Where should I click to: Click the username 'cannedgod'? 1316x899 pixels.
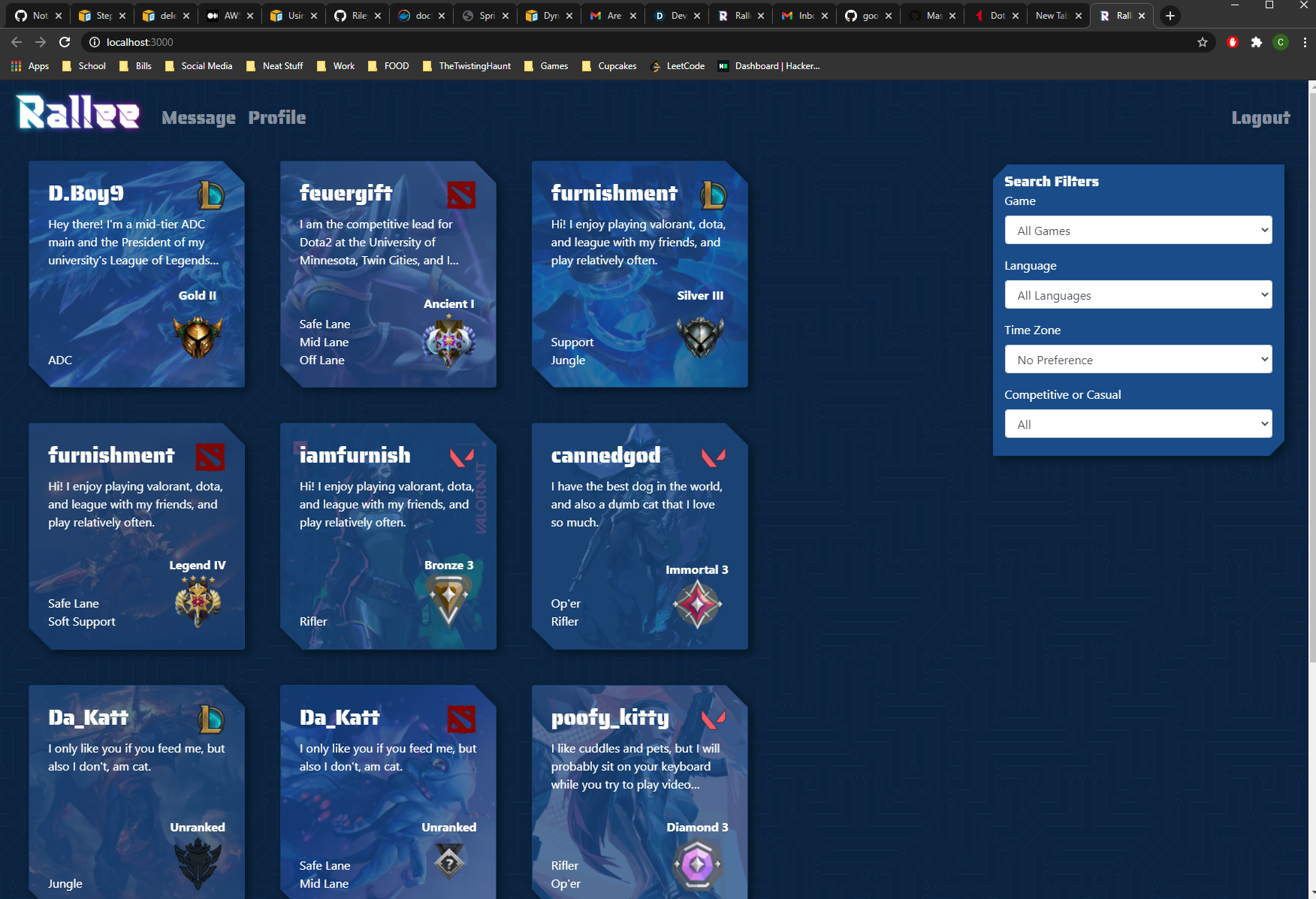(x=606, y=456)
